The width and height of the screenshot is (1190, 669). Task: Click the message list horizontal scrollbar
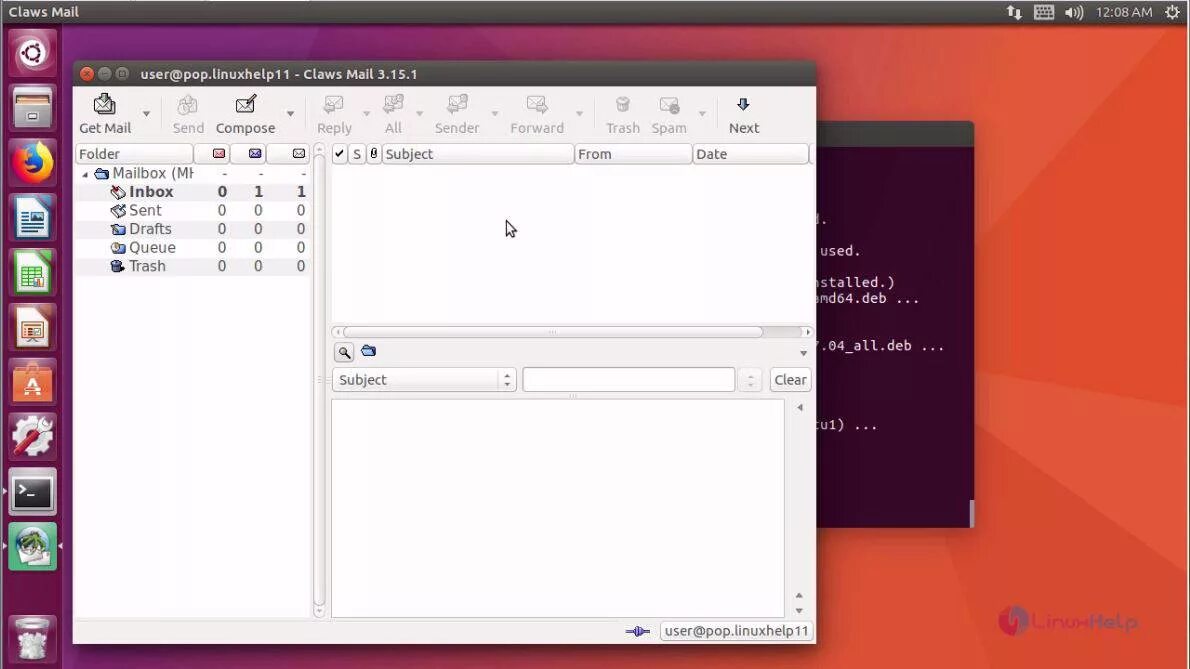coord(553,332)
